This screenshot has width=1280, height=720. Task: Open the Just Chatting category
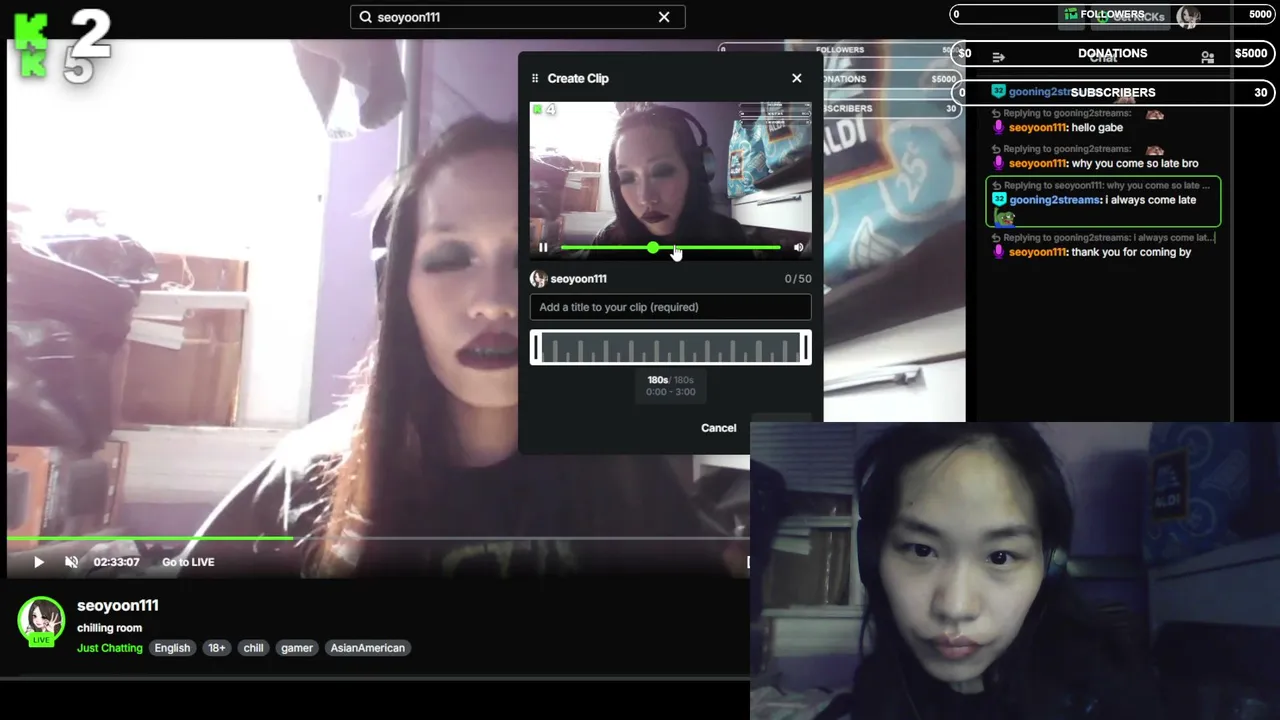110,648
